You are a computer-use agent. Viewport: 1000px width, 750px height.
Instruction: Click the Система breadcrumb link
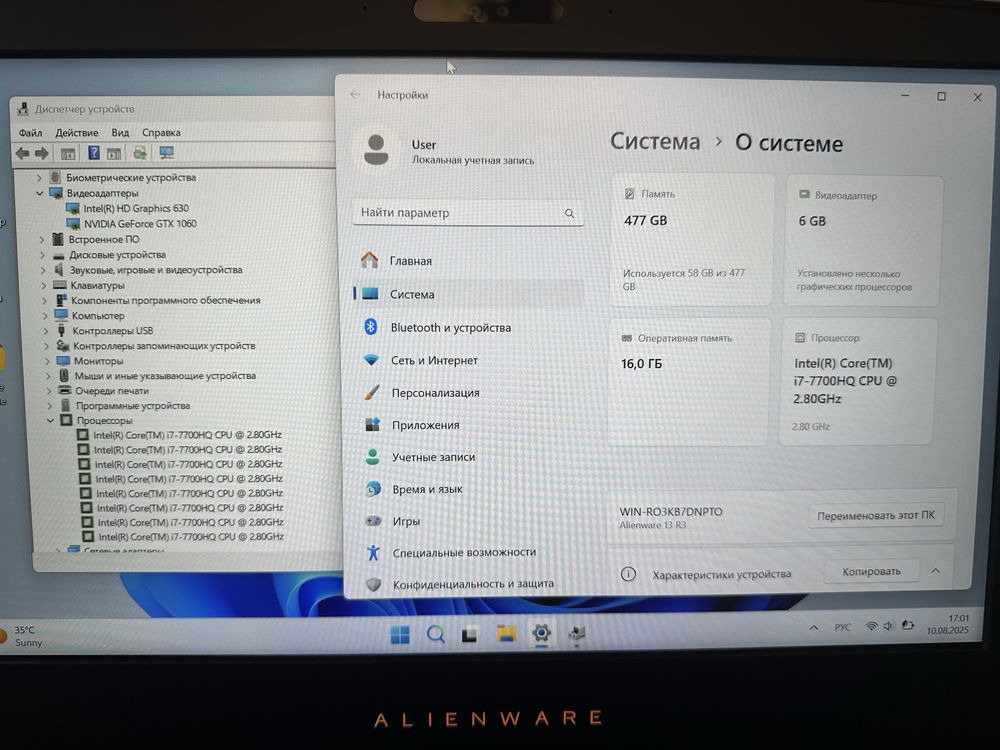(x=655, y=142)
